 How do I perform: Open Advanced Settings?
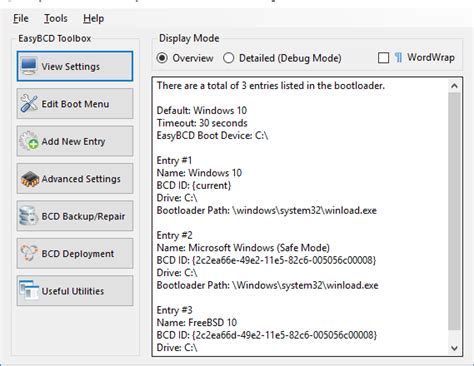coord(75,179)
